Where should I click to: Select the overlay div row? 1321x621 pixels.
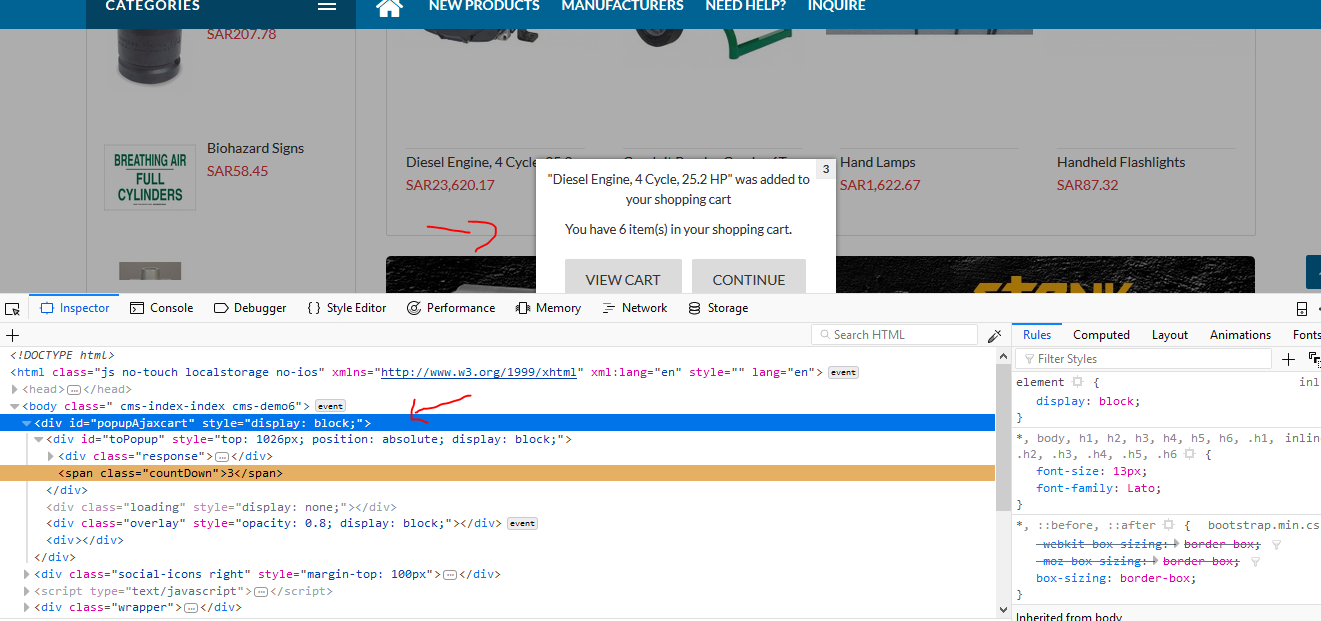tap(497, 523)
